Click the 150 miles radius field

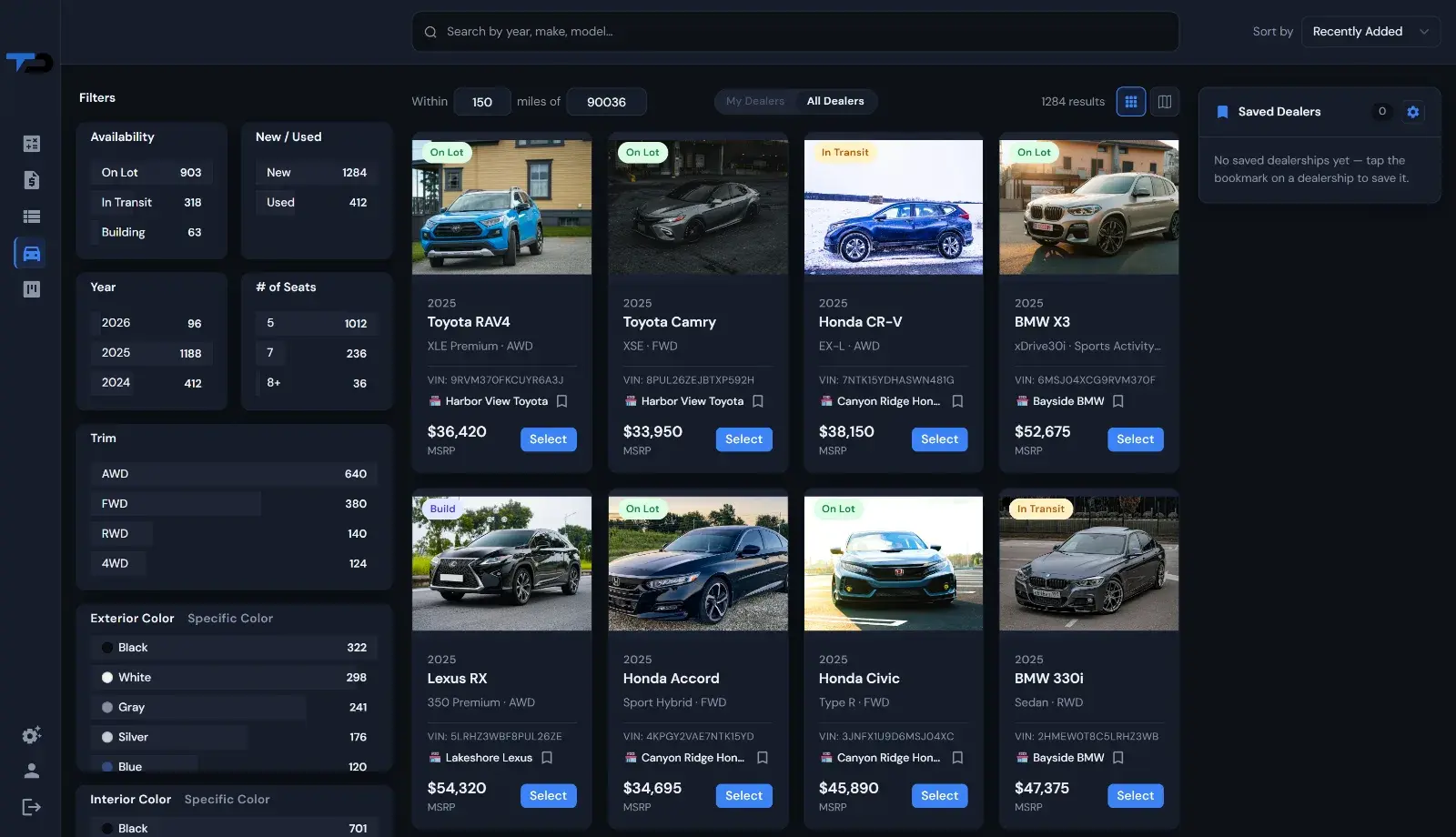click(x=482, y=102)
